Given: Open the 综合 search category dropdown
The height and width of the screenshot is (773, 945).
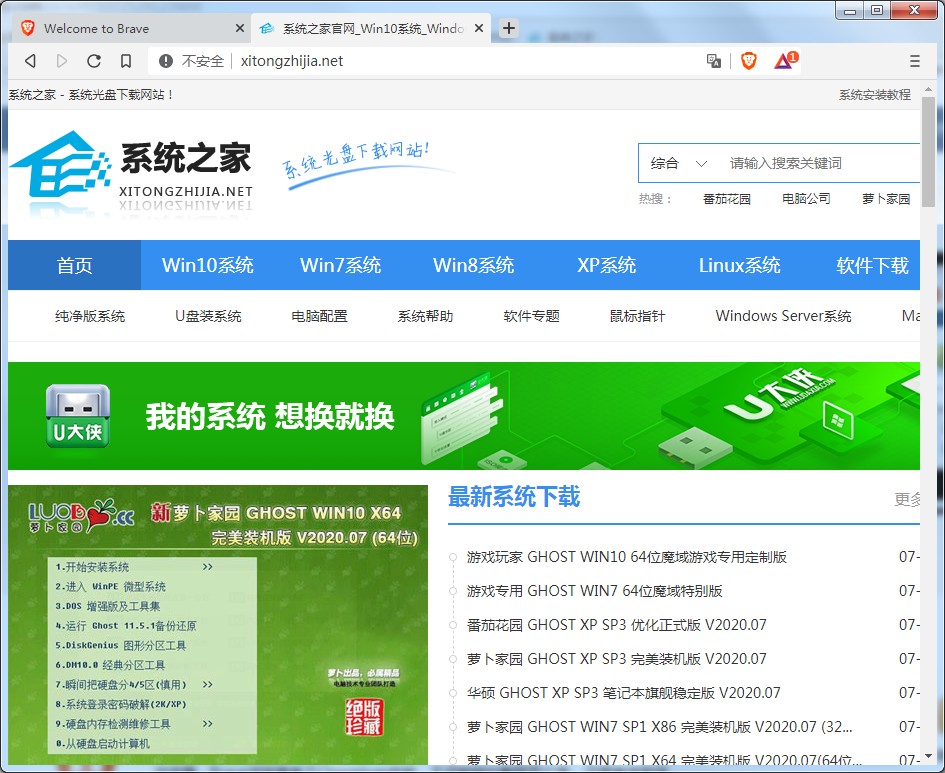Looking at the screenshot, I should 672,162.
